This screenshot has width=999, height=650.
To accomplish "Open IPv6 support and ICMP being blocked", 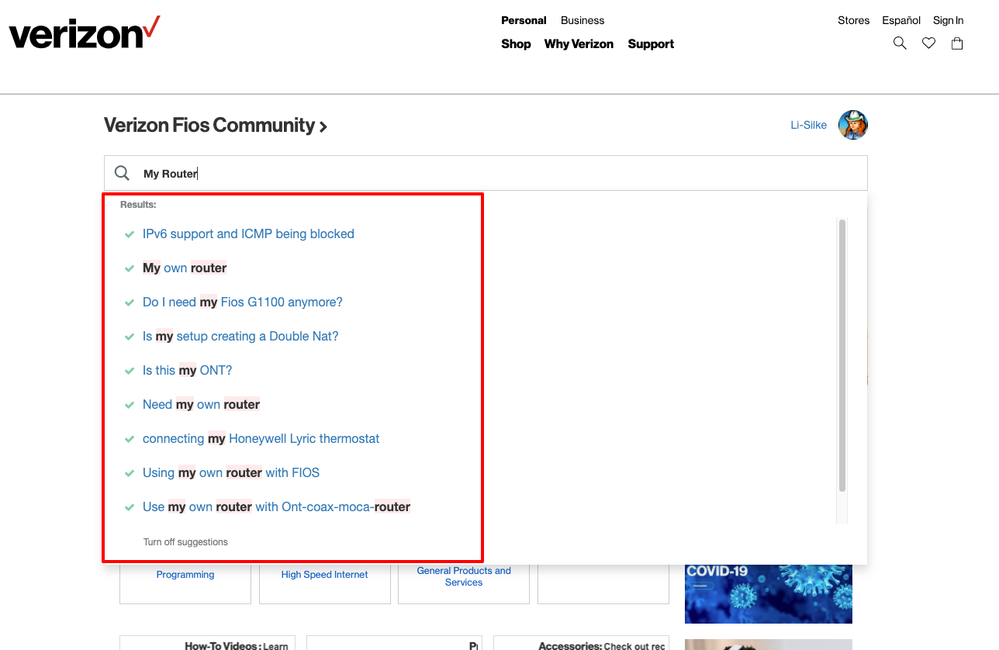I will [248, 234].
